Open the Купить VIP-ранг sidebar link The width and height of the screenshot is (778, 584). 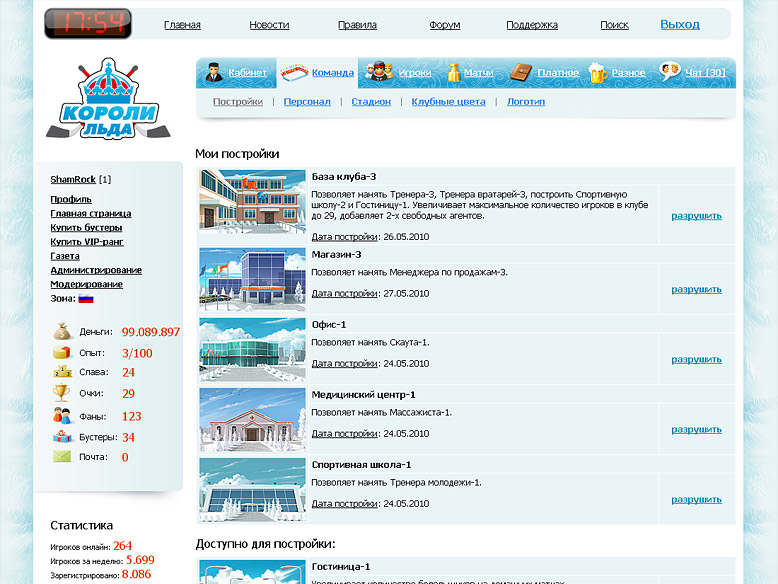coord(87,241)
